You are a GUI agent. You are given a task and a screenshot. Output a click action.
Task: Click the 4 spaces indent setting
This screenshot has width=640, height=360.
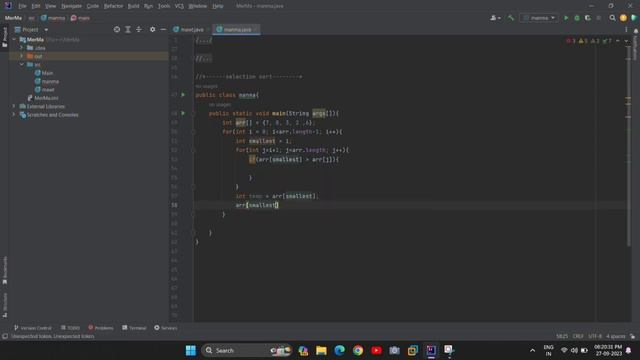(616, 336)
